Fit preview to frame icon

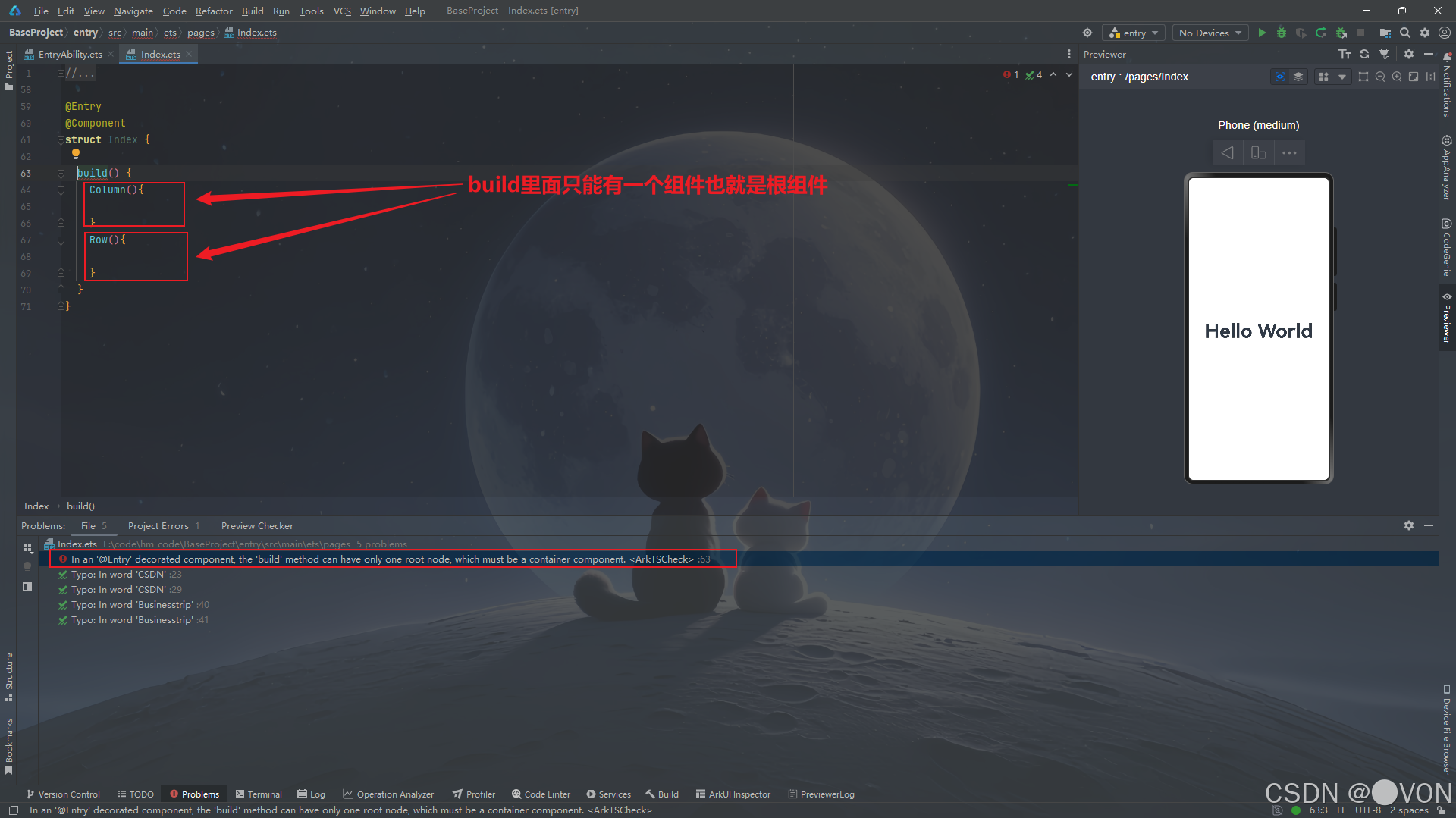[x=1414, y=77]
